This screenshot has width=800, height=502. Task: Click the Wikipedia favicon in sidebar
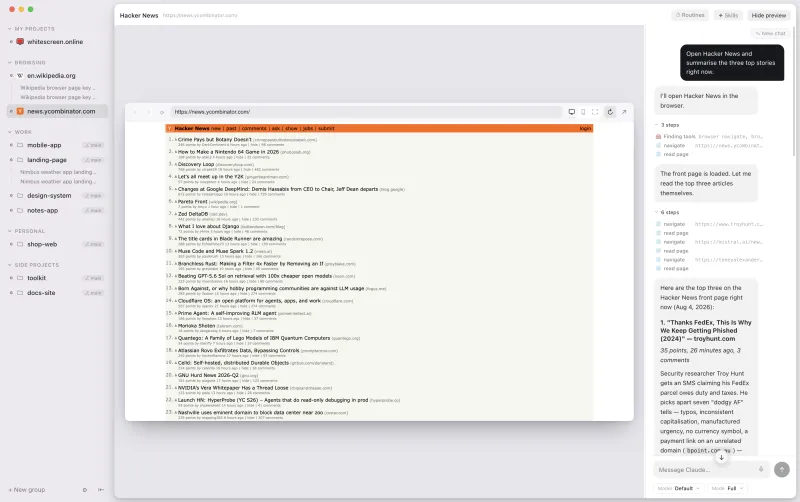20,76
